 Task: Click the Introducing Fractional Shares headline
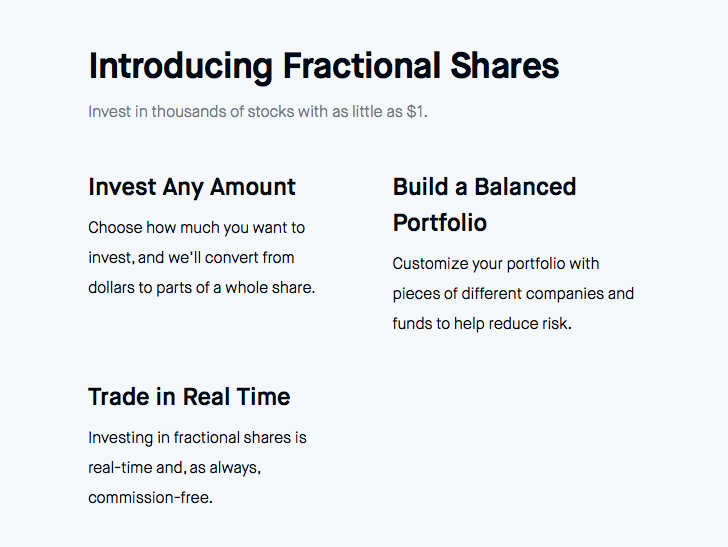click(x=324, y=67)
